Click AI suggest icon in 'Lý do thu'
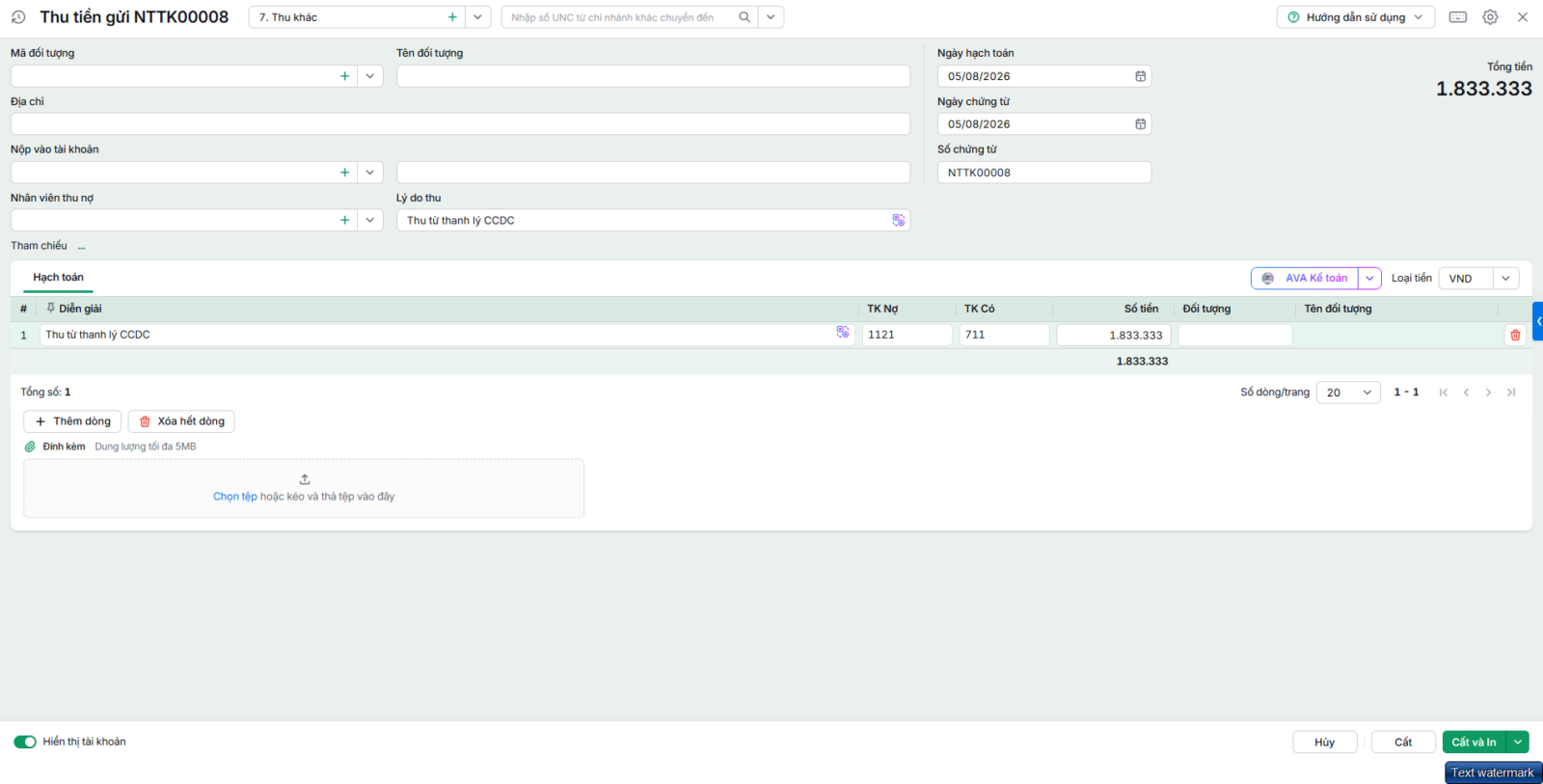The width and height of the screenshot is (1543, 784). click(x=898, y=221)
